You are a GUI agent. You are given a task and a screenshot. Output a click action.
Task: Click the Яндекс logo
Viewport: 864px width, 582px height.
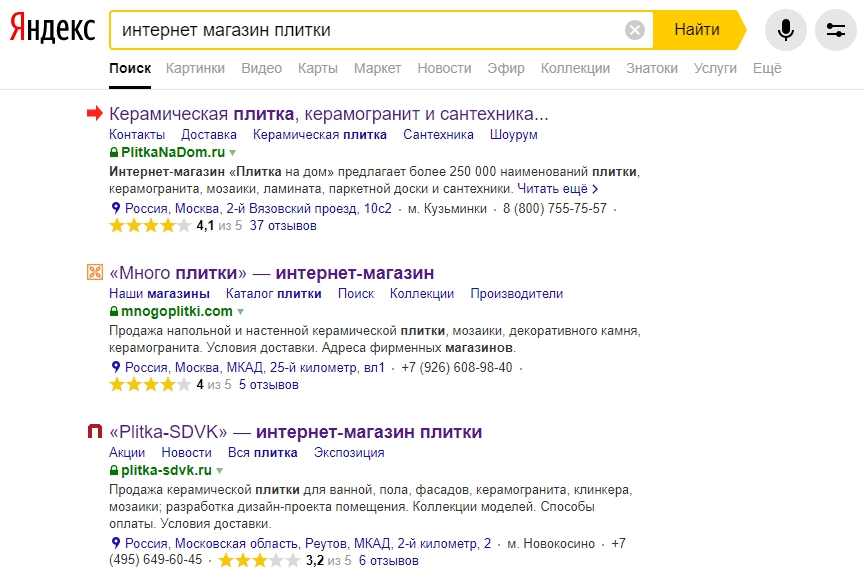52,28
